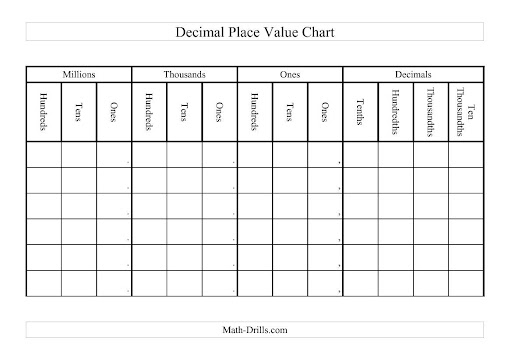Click last row cell under Ten Thousandths
Screen dimensions: 512x362
tap(466, 283)
